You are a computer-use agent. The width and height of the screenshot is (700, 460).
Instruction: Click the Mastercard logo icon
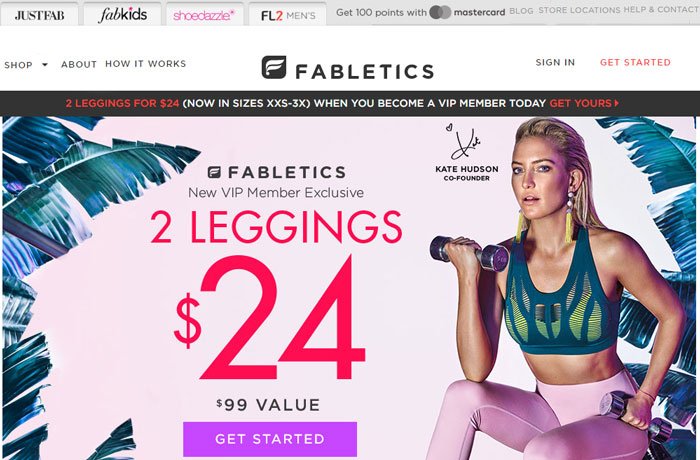pyautogui.click(x=440, y=13)
